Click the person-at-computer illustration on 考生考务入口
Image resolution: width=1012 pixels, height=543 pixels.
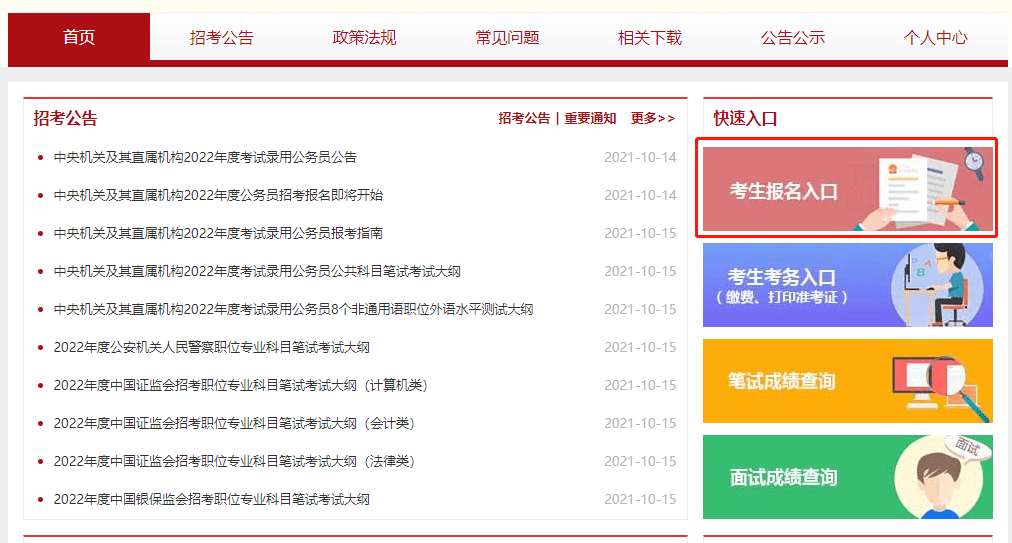[939, 285]
